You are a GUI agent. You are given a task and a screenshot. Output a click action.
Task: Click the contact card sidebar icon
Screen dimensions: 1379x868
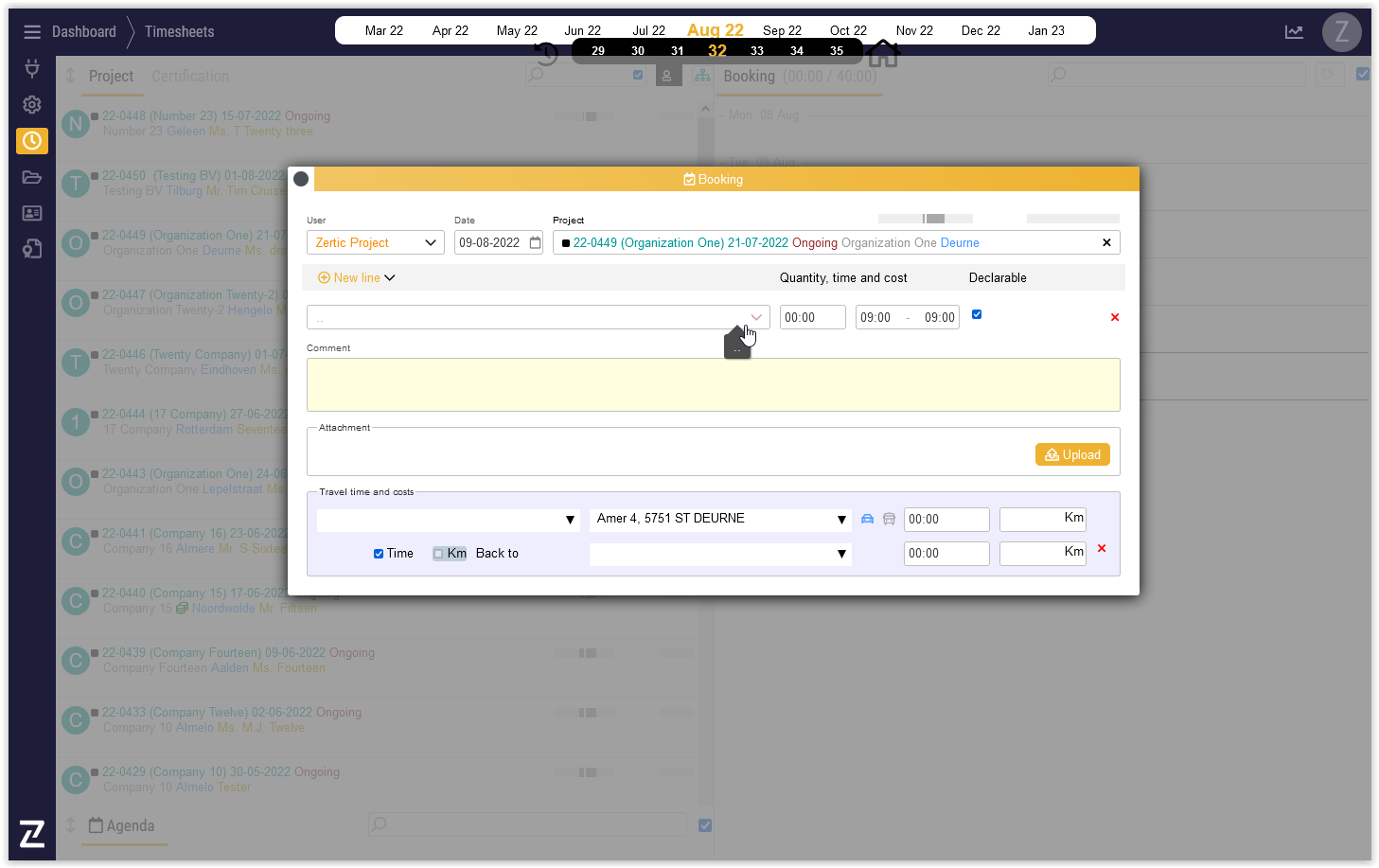pos(32,213)
